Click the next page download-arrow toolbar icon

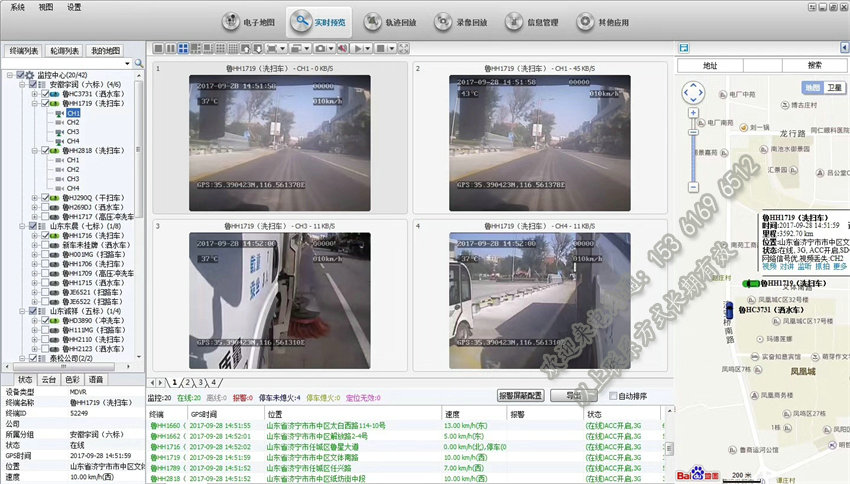click(x=258, y=48)
